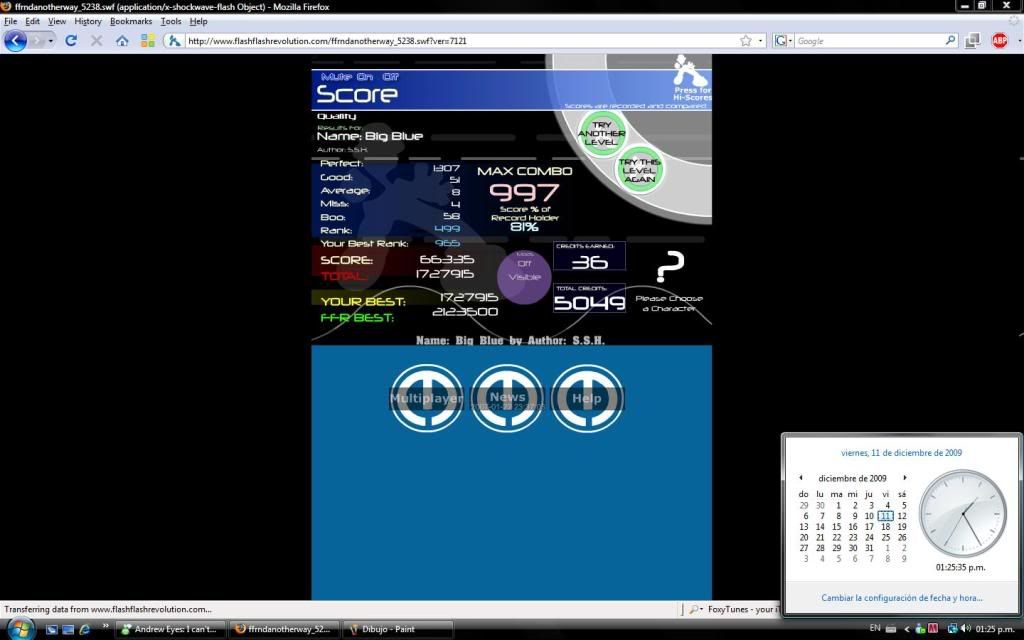Click the Firefox Home icon
The height and width of the screenshot is (640, 1024).
coord(122,41)
